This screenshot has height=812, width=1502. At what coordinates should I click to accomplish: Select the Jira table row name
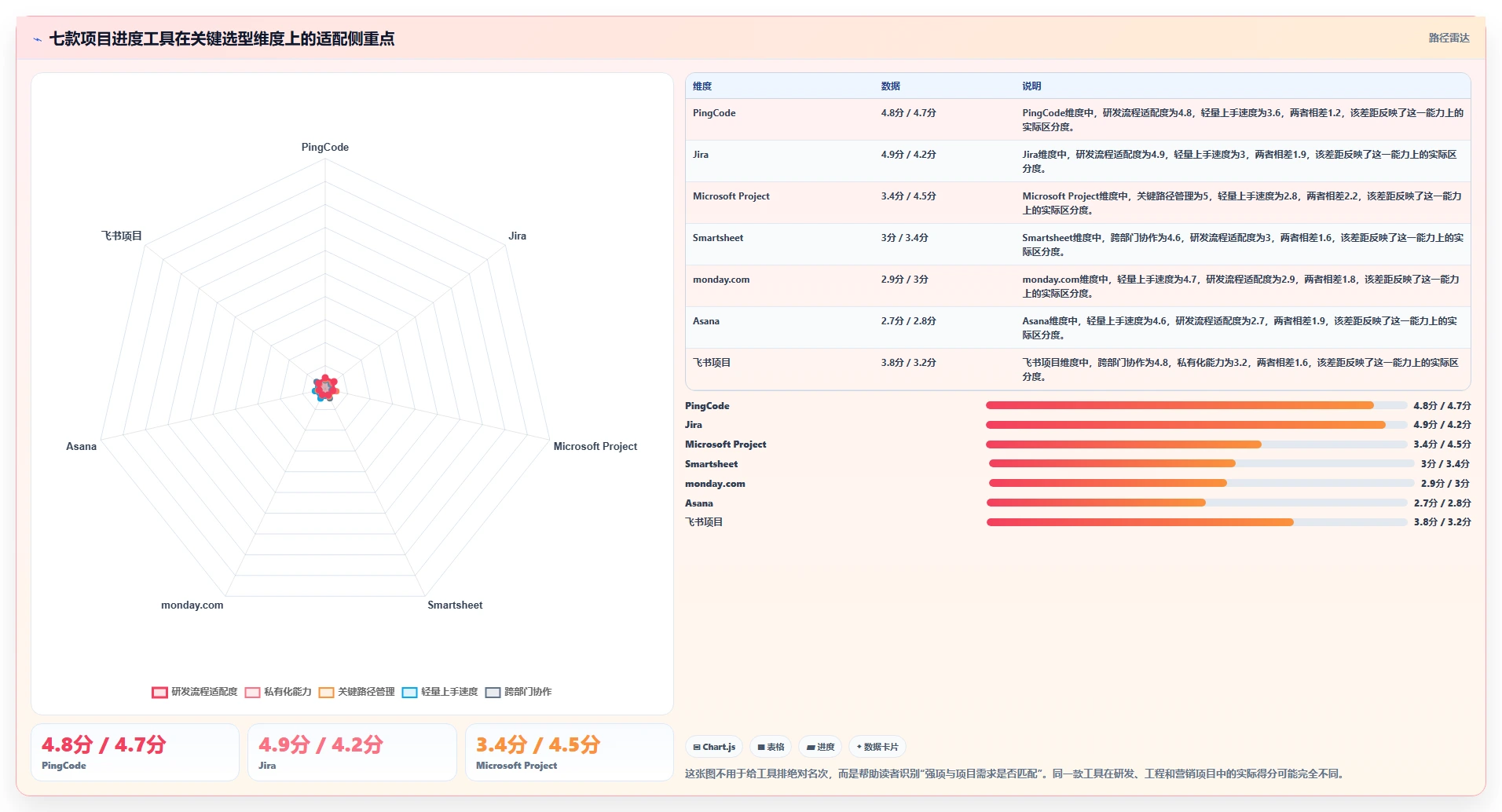[701, 155]
